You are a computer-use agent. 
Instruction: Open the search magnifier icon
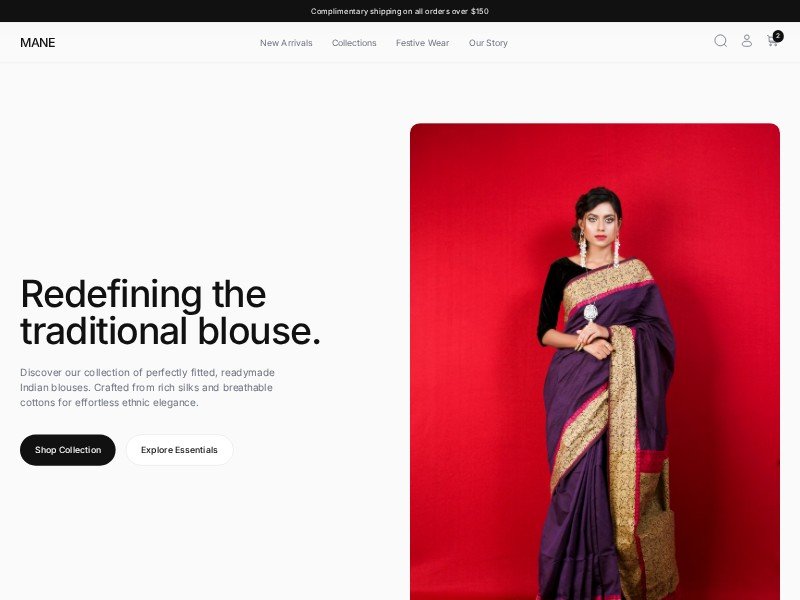pyautogui.click(x=720, y=41)
